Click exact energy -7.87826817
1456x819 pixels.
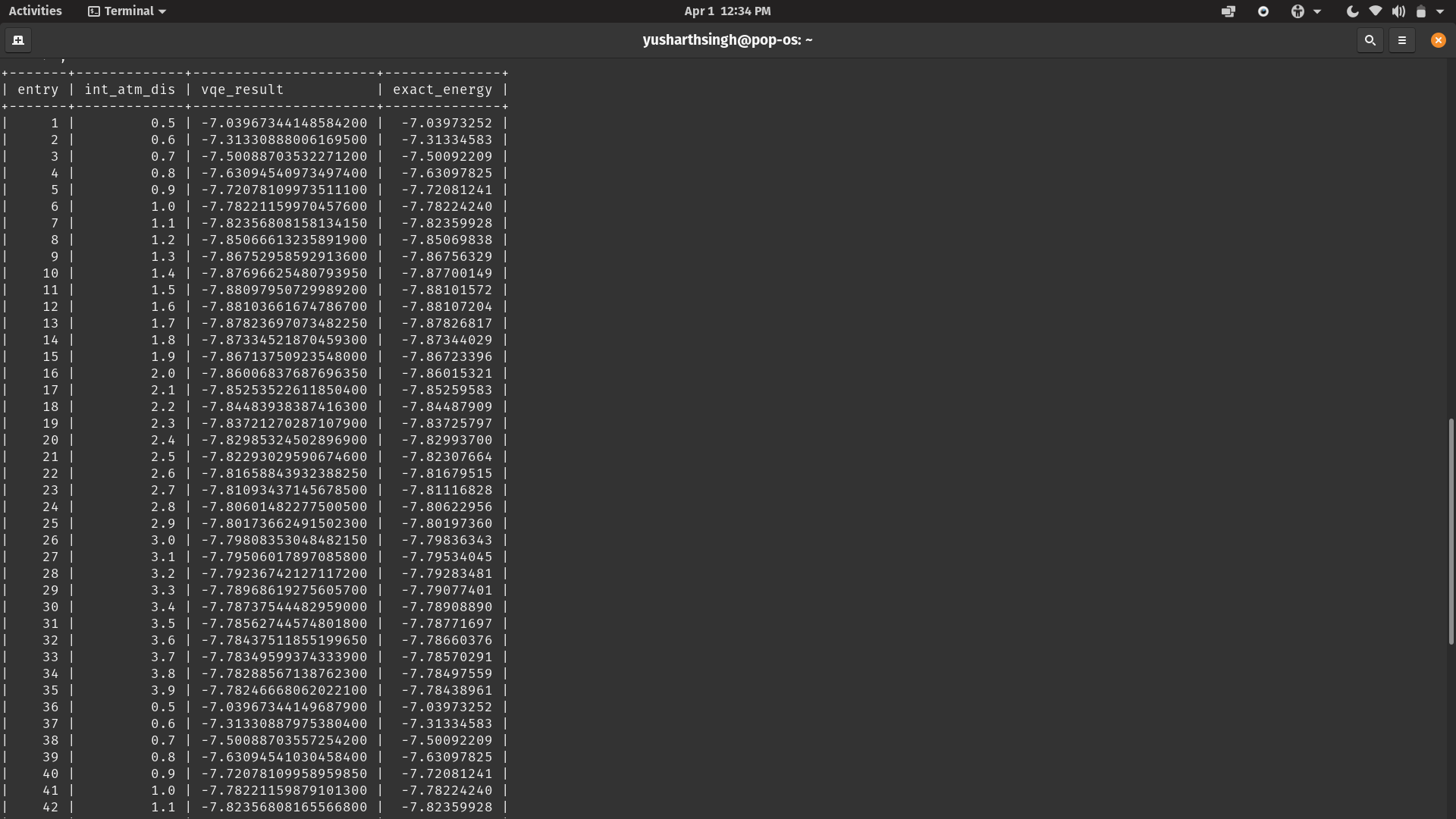tap(447, 323)
